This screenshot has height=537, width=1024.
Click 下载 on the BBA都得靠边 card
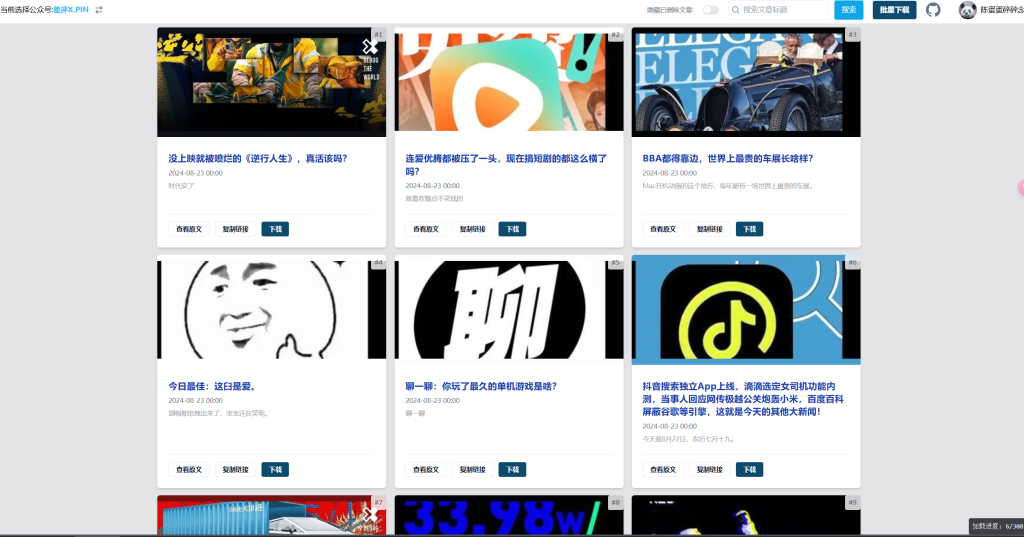749,229
